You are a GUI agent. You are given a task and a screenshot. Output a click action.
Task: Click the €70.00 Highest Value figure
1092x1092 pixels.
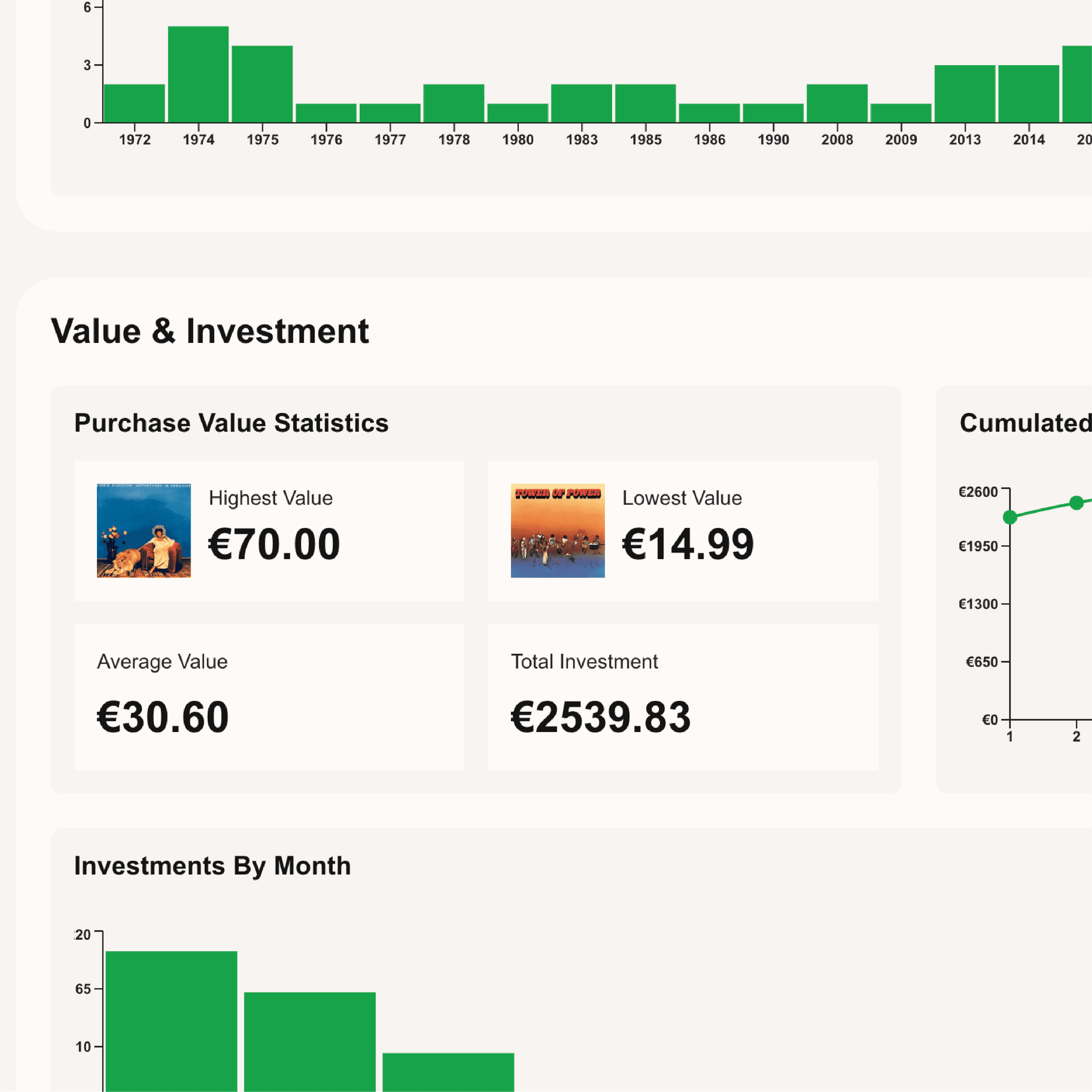pos(275,544)
